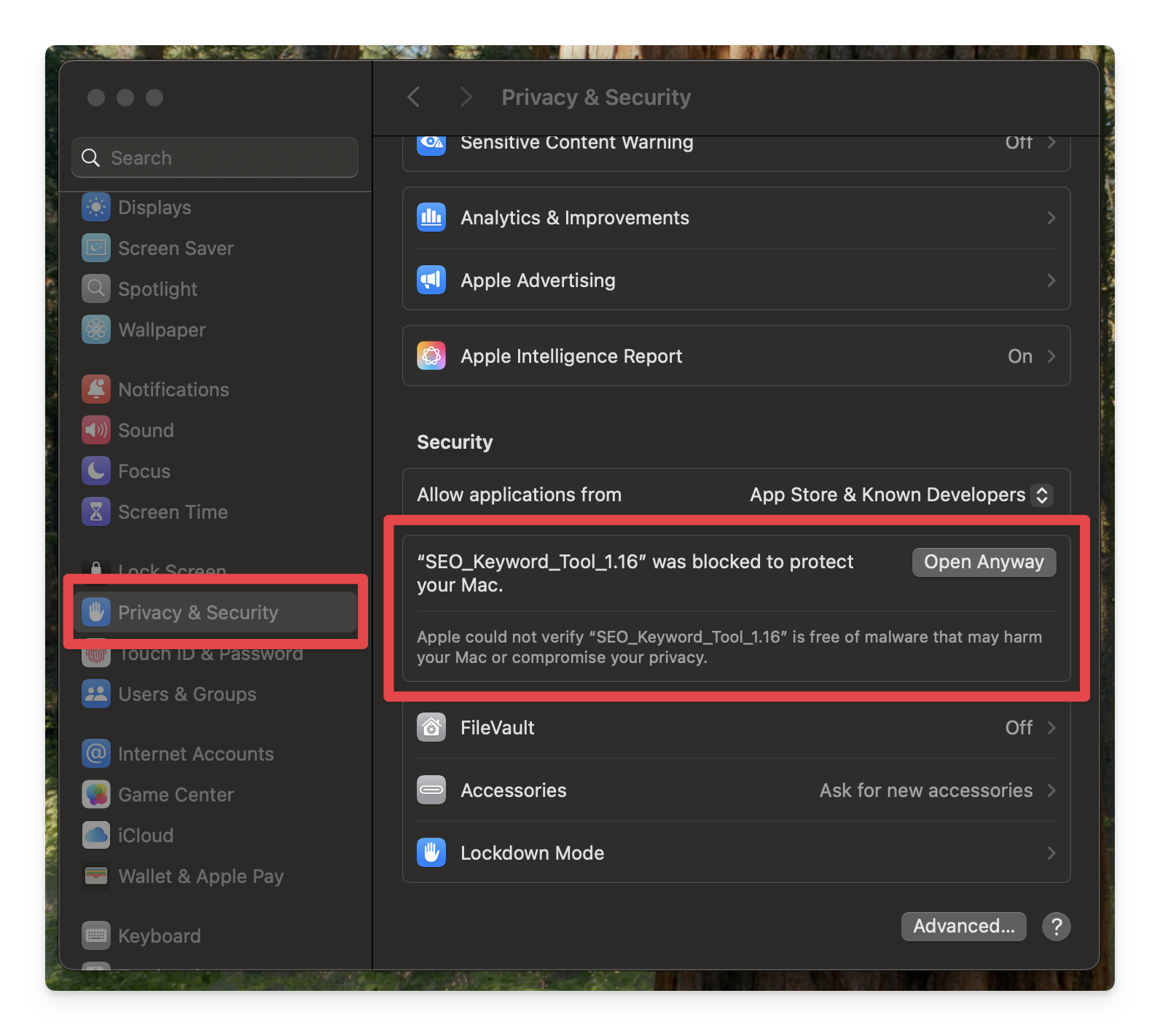Click the Displays icon in sidebar
This screenshot has width=1160, height=1036.
click(x=96, y=208)
